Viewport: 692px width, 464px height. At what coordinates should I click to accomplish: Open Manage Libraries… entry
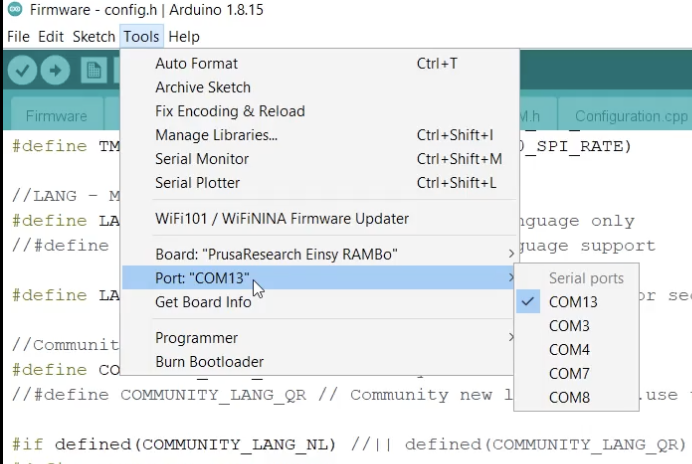click(x=319, y=135)
